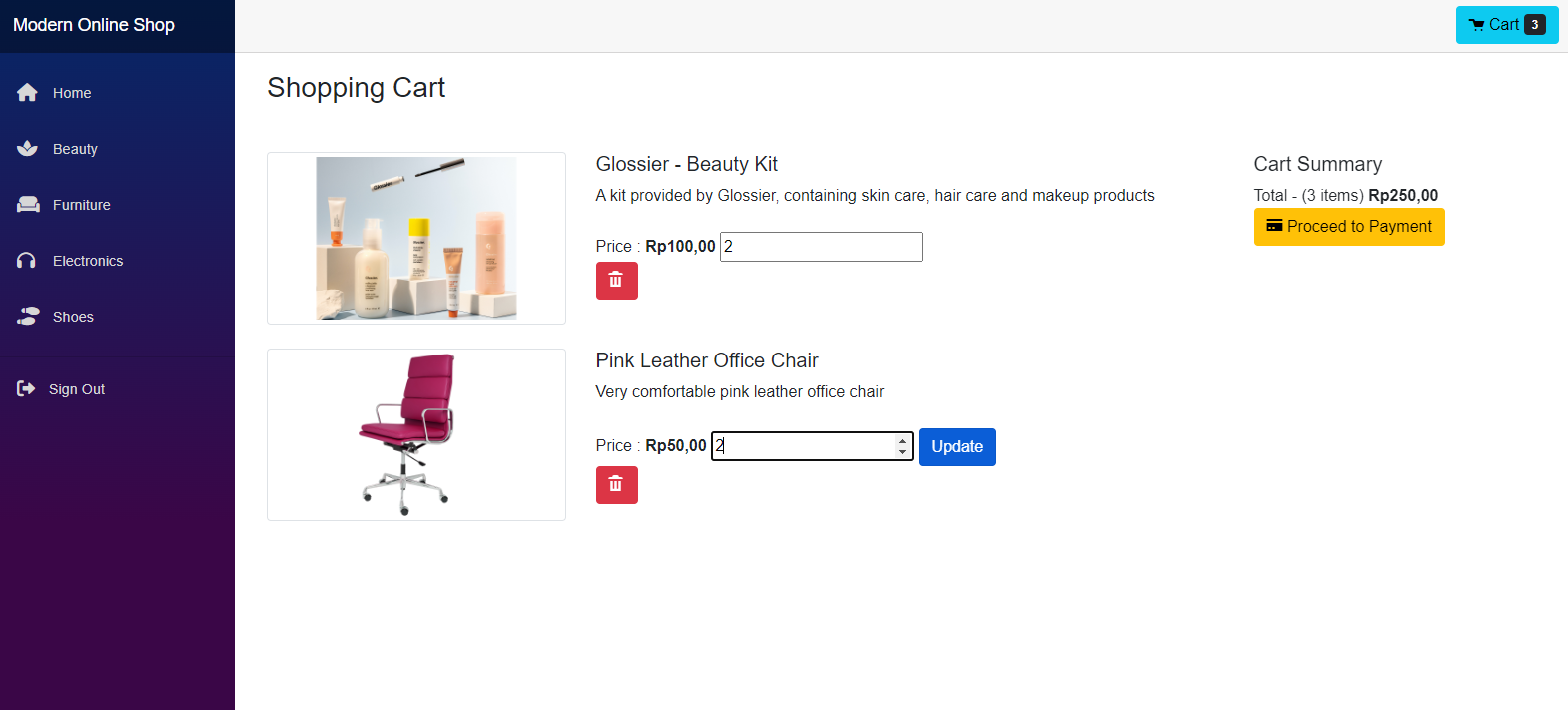This screenshot has width=1568, height=710.
Task: Remove Pink Leather Office Chair via trash icon
Action: pos(616,485)
